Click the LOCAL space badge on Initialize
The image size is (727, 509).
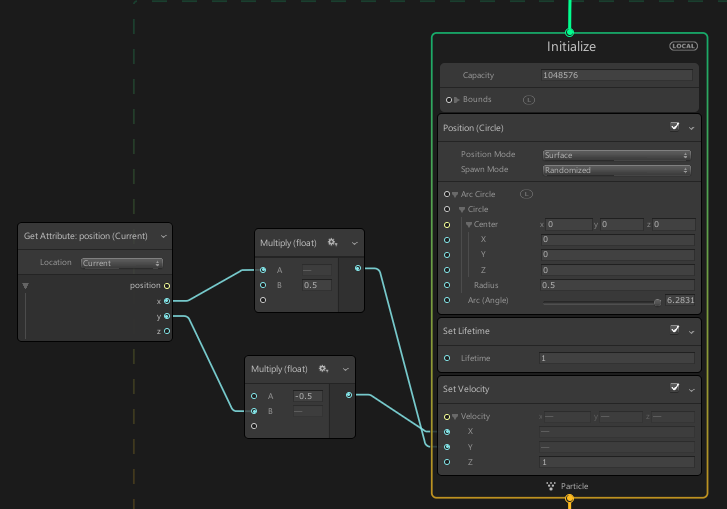[683, 46]
